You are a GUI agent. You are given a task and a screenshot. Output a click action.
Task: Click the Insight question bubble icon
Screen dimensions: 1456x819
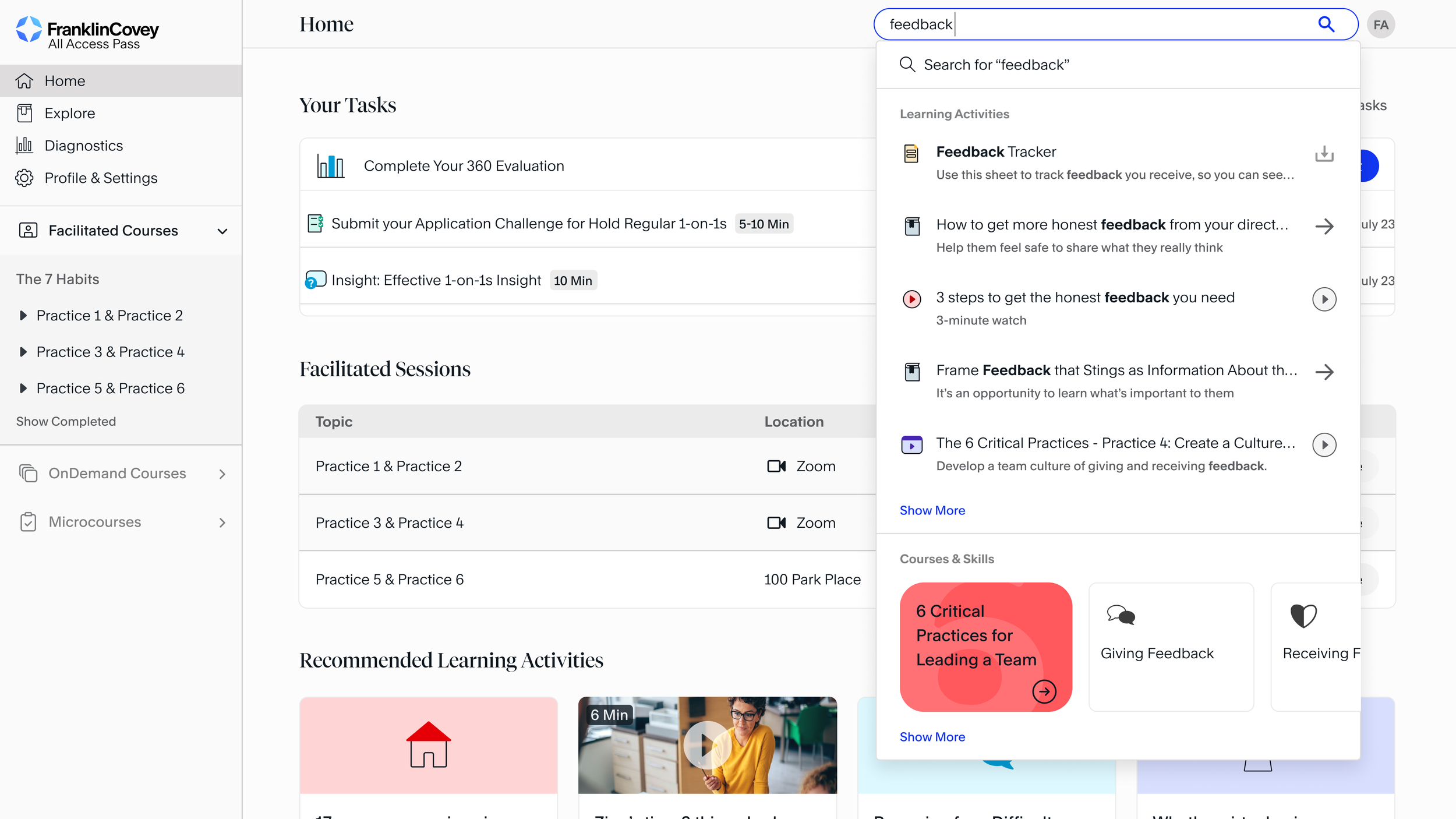(x=316, y=280)
